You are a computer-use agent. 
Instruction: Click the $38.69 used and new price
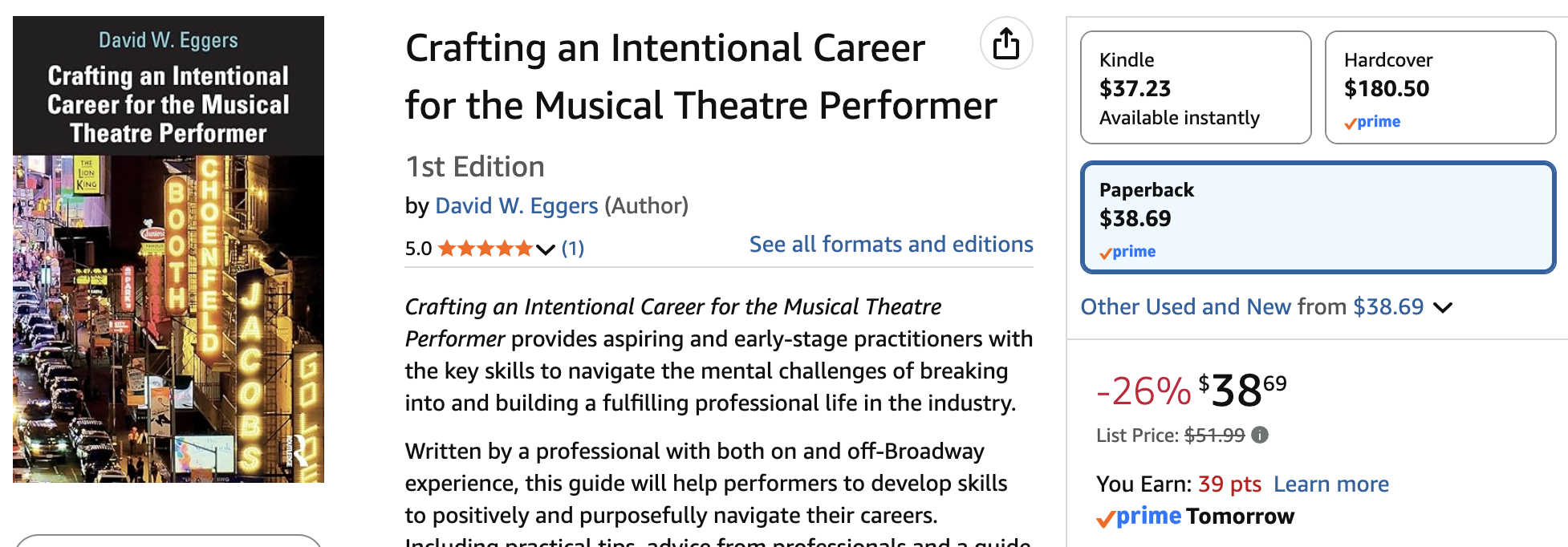1387,306
